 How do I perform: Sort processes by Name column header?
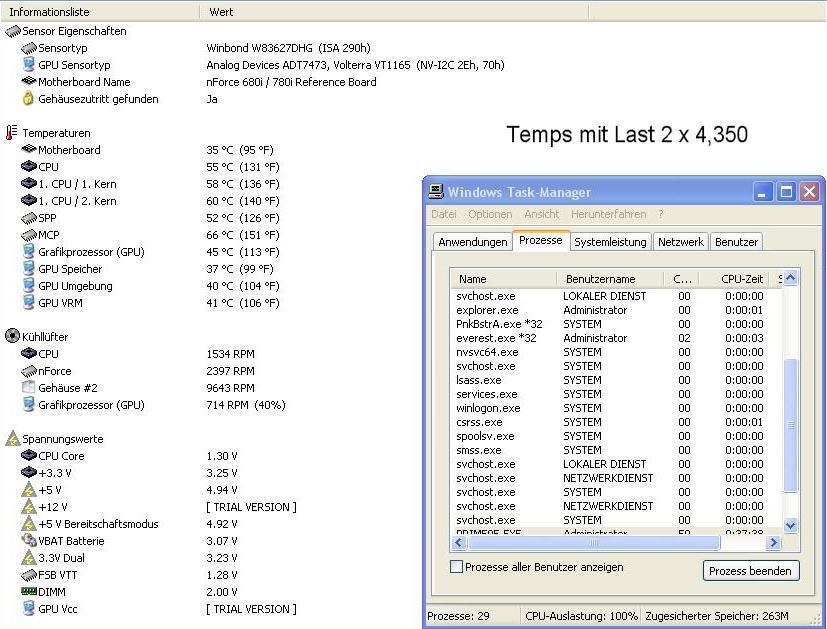(504, 279)
